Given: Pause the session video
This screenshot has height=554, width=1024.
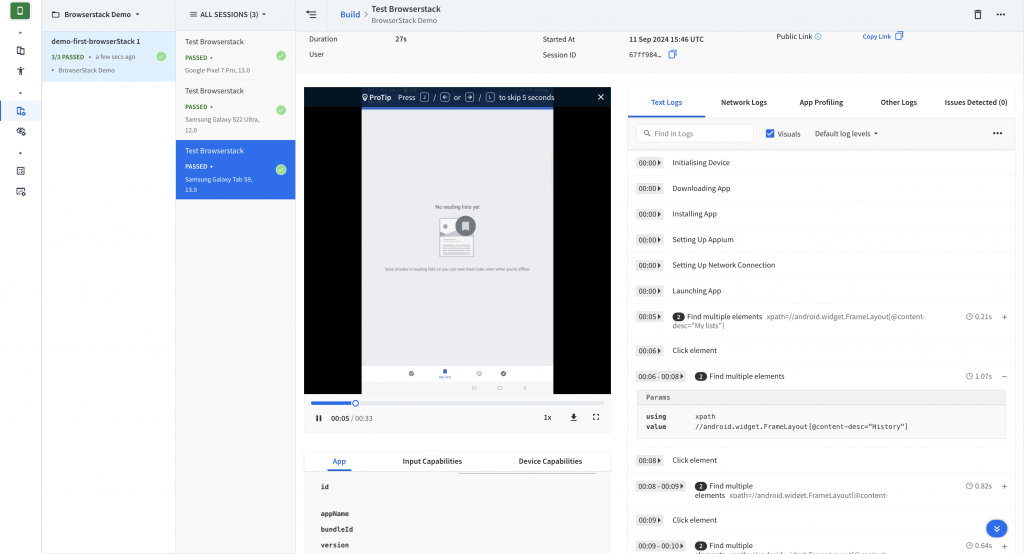Looking at the screenshot, I should coord(319,418).
